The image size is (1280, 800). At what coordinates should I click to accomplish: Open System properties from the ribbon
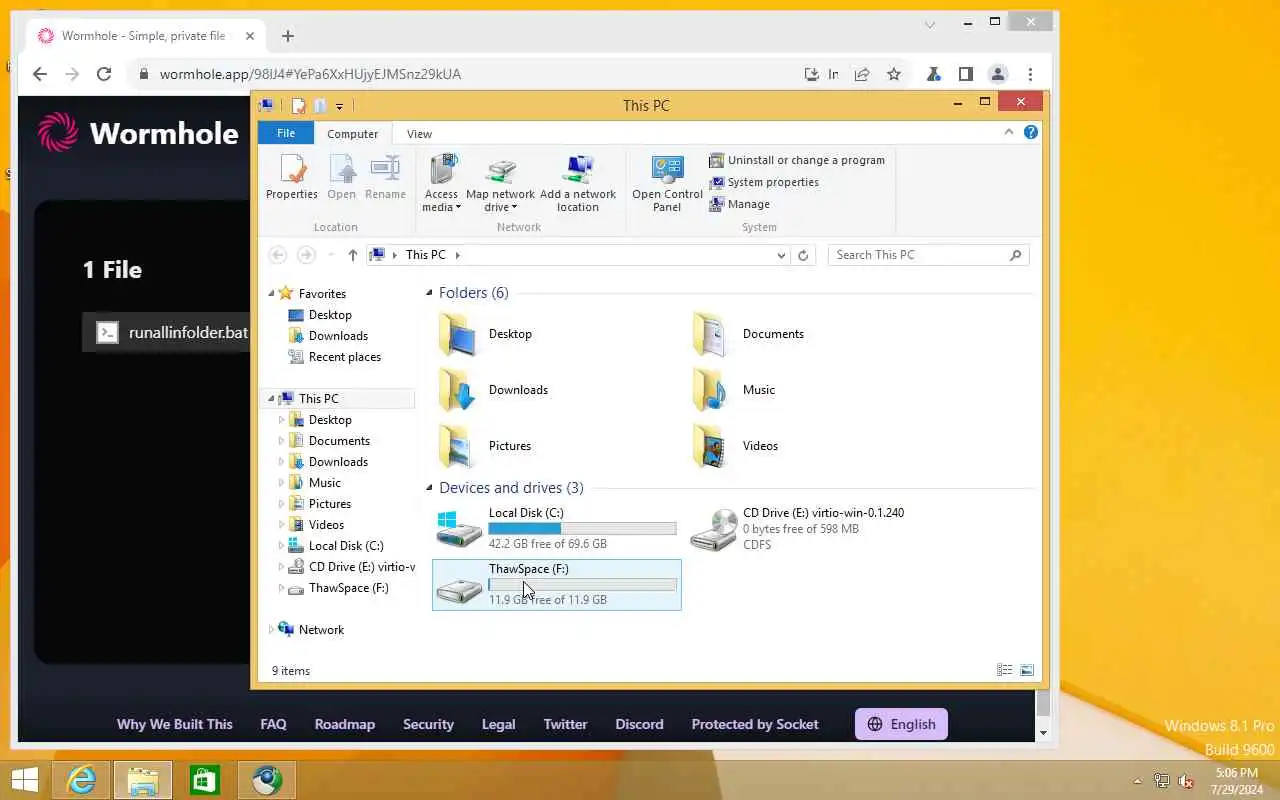pyautogui.click(x=764, y=182)
